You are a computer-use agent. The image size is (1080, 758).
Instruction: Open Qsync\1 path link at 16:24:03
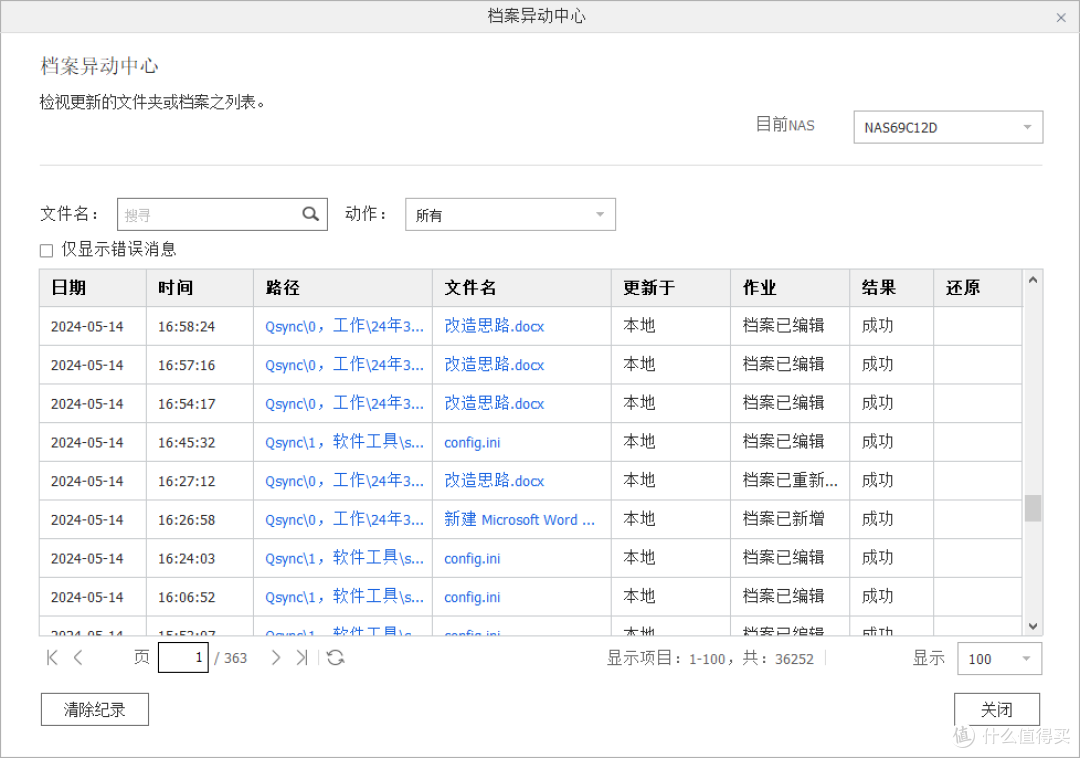click(x=344, y=558)
